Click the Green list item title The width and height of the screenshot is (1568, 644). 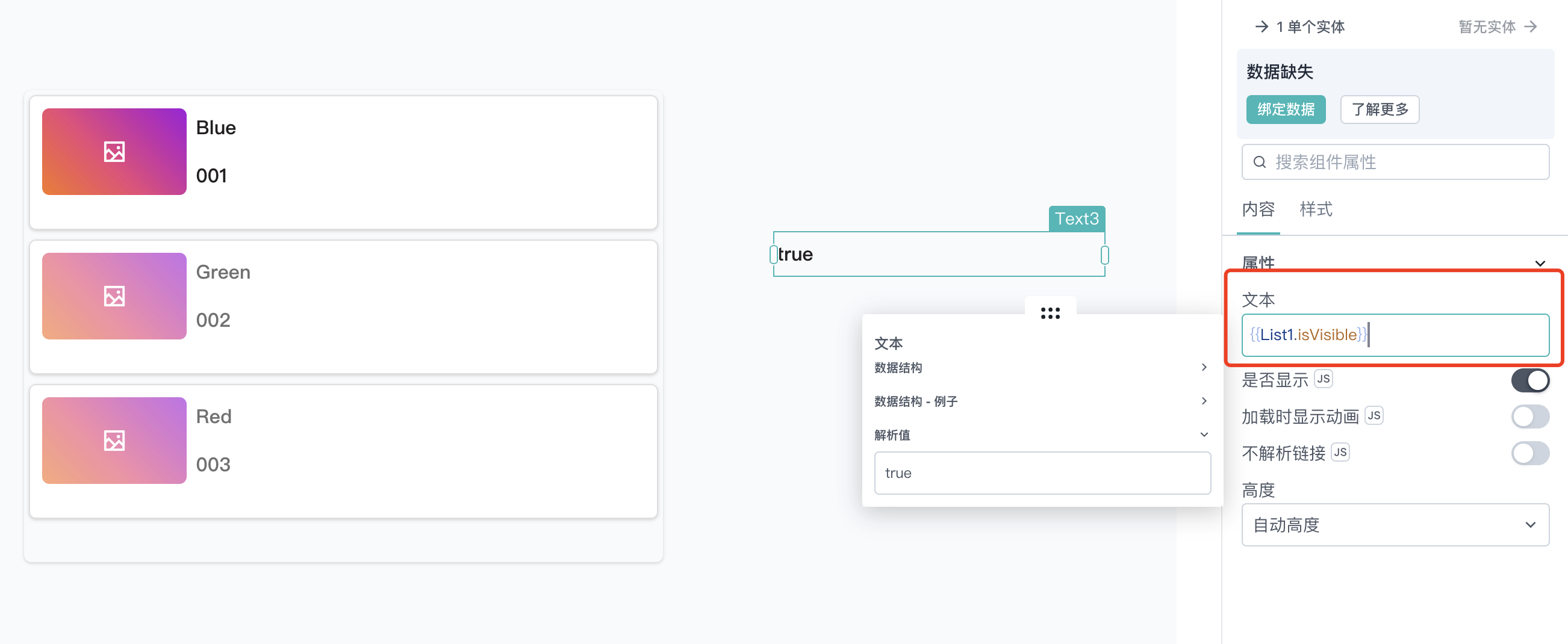point(223,272)
